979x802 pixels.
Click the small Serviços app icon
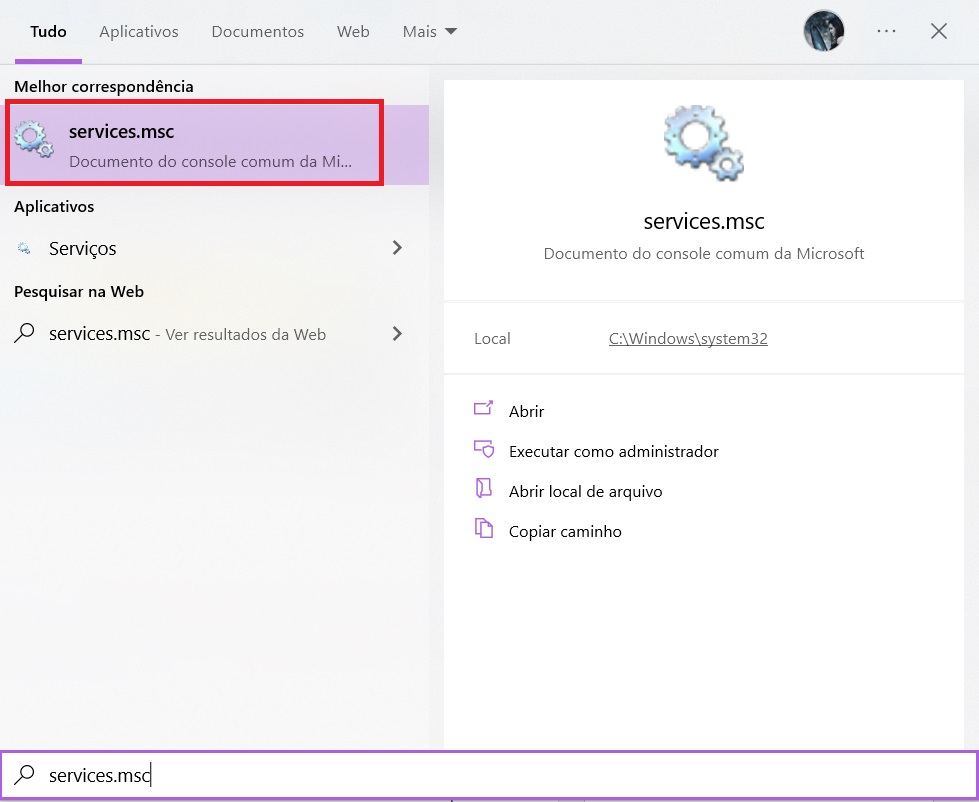click(24, 248)
